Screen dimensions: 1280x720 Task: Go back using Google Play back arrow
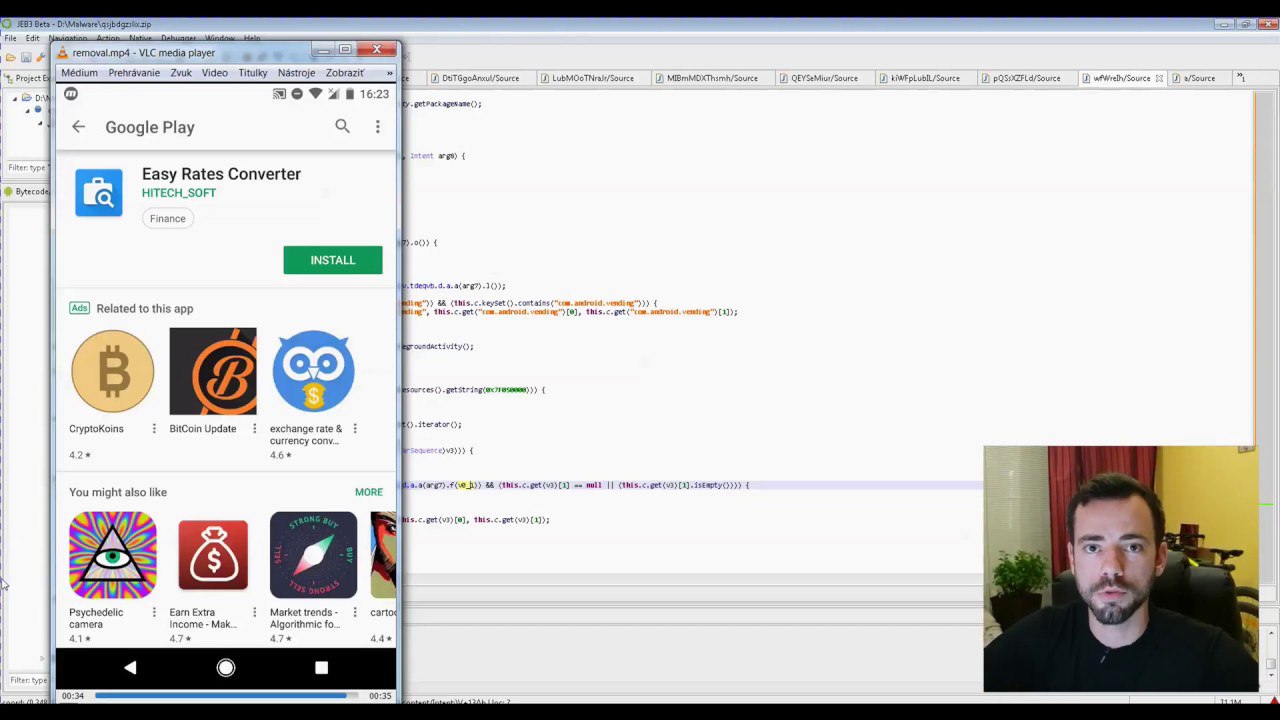click(78, 127)
